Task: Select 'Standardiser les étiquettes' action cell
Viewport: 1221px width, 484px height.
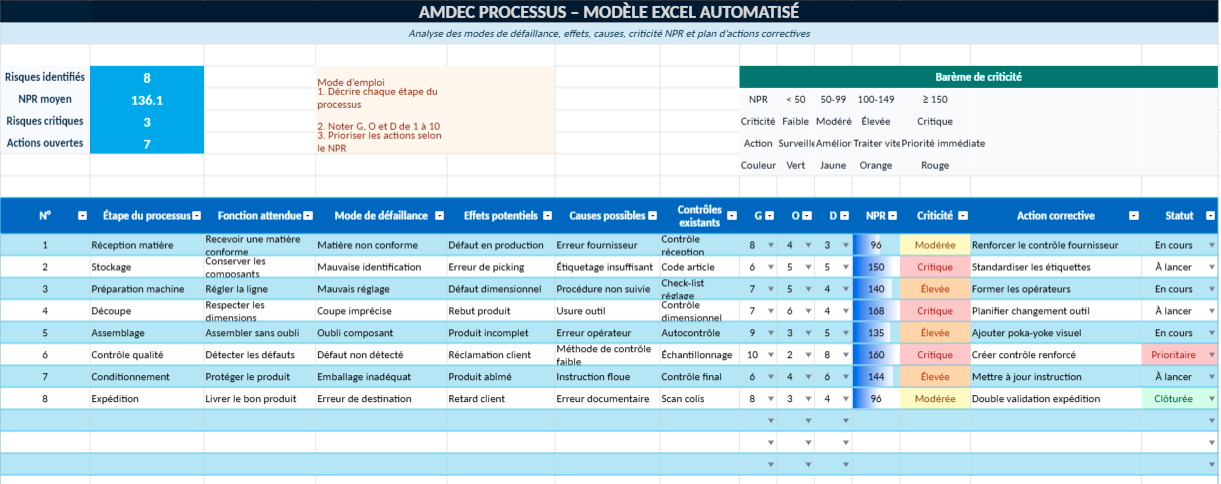Action: pos(1055,267)
